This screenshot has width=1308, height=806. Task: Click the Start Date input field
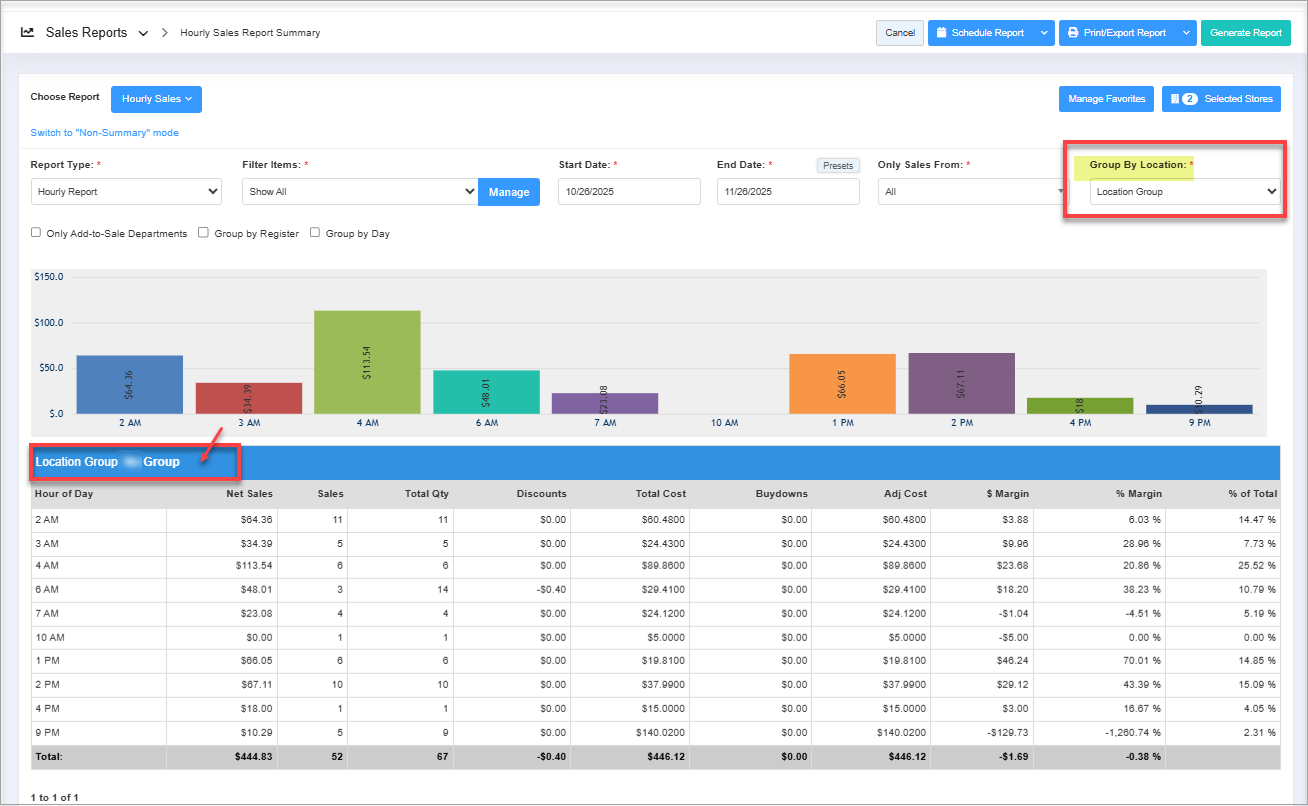629,191
